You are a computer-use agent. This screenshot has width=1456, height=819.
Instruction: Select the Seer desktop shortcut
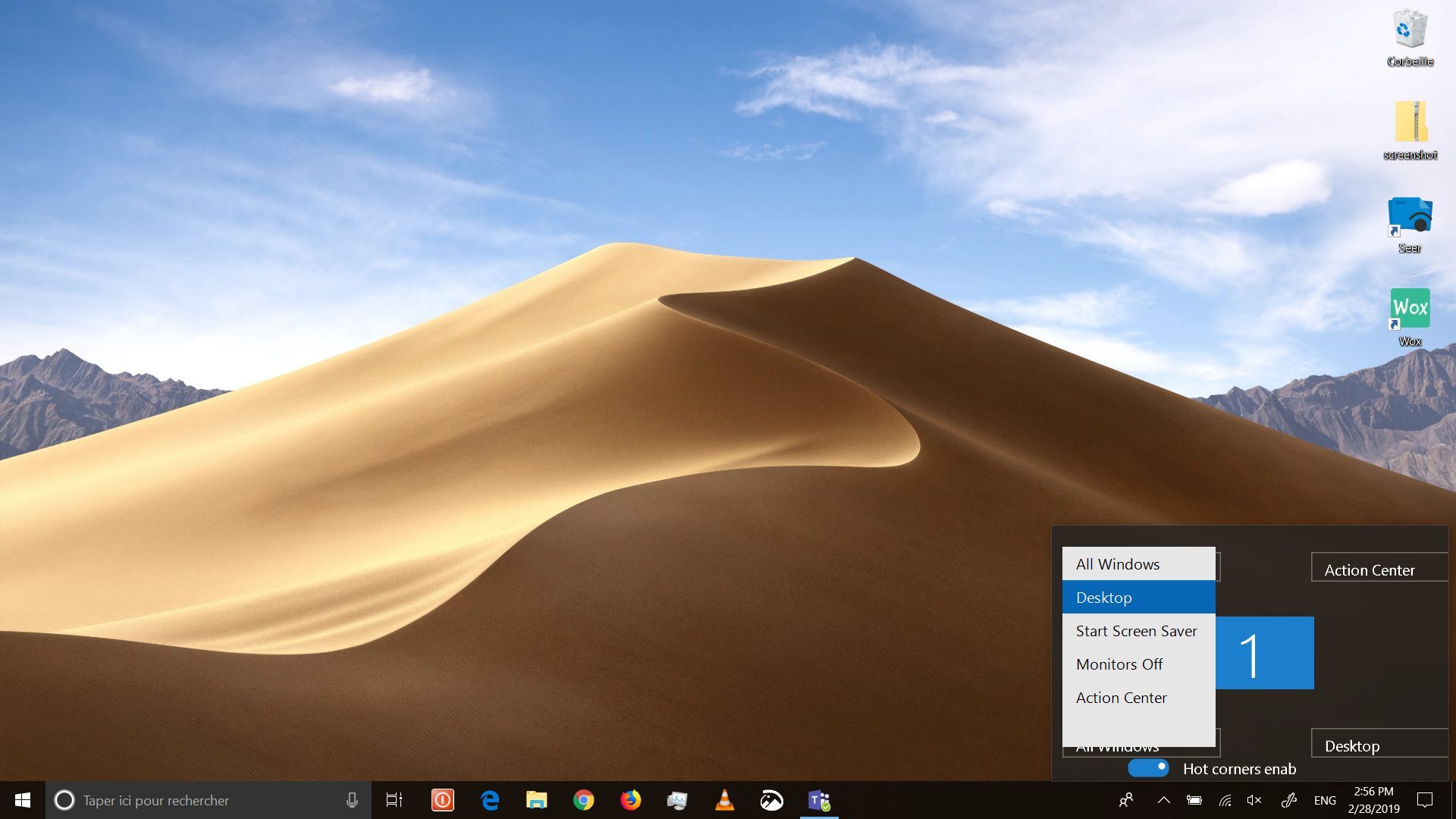[x=1410, y=224]
